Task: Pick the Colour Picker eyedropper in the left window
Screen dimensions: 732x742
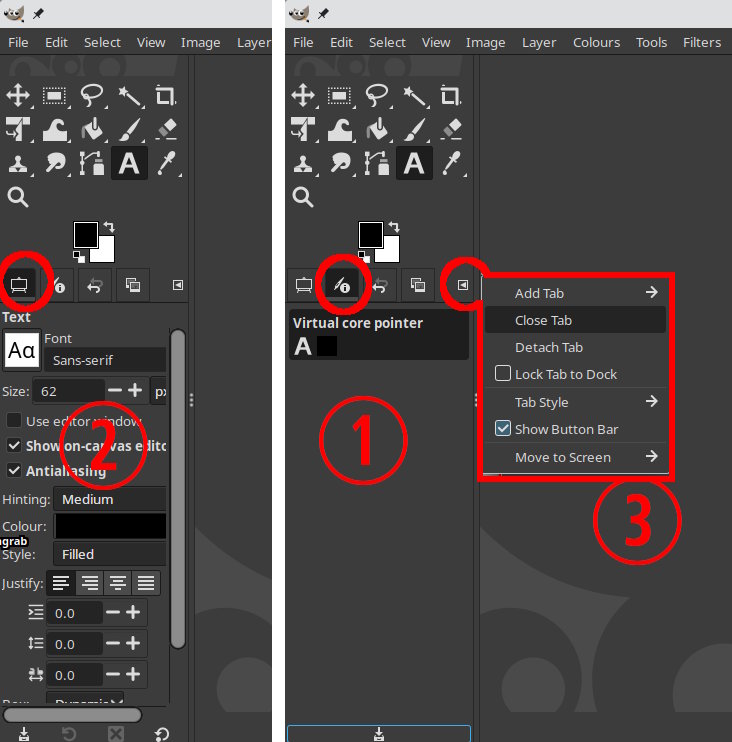Action: 167,163
